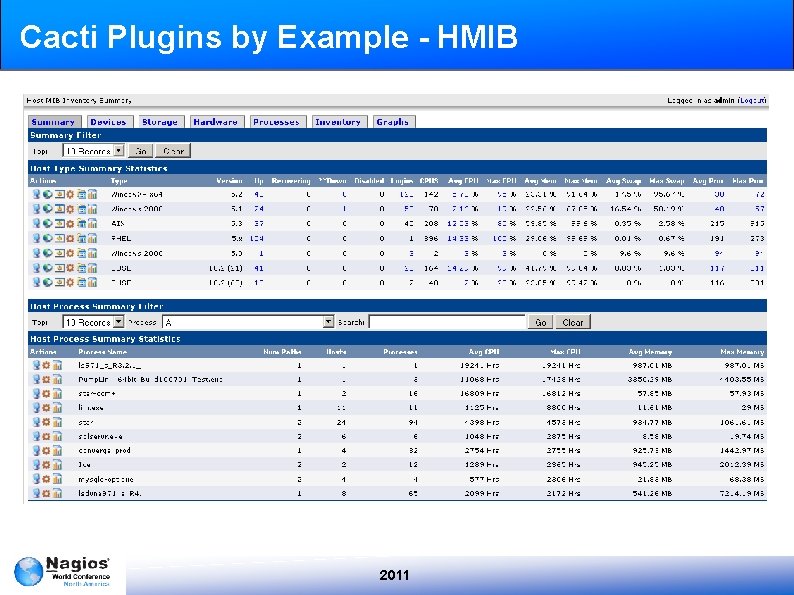Open devices computer icon in AIX row
The image size is (794, 595).
point(36,223)
